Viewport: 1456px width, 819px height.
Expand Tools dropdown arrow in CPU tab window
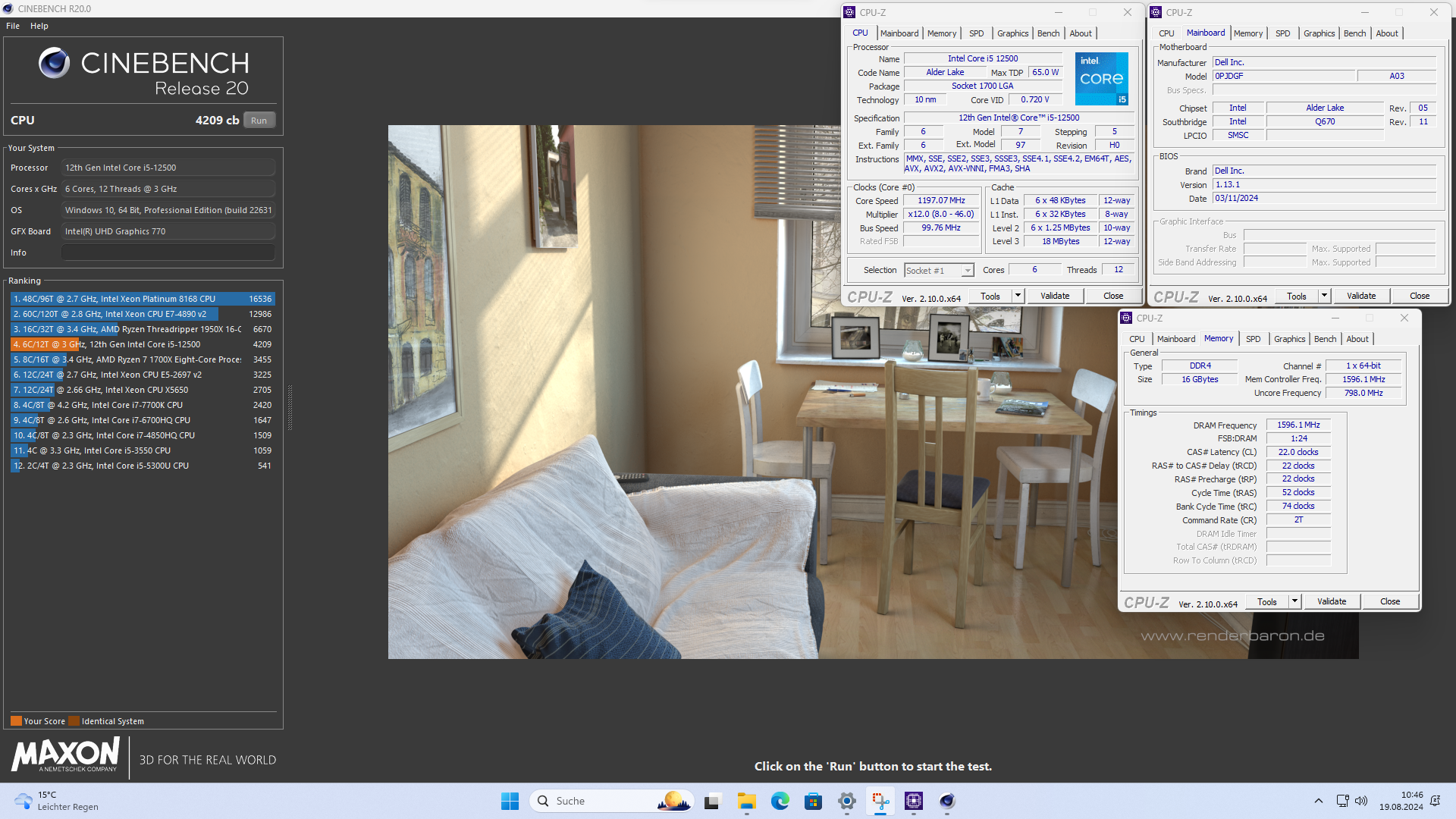[x=1018, y=297]
